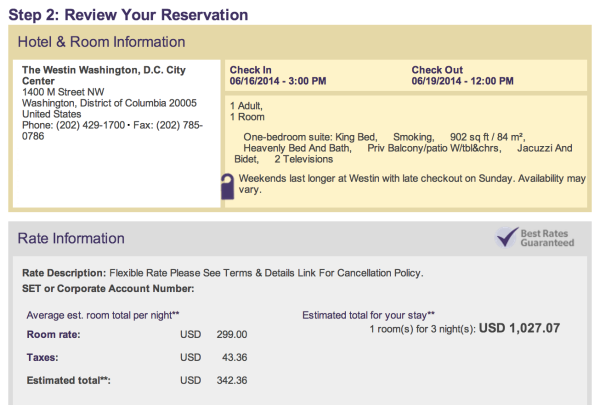Click the One-bedroom suite room description
This screenshot has width=600, height=405.
click(403, 148)
